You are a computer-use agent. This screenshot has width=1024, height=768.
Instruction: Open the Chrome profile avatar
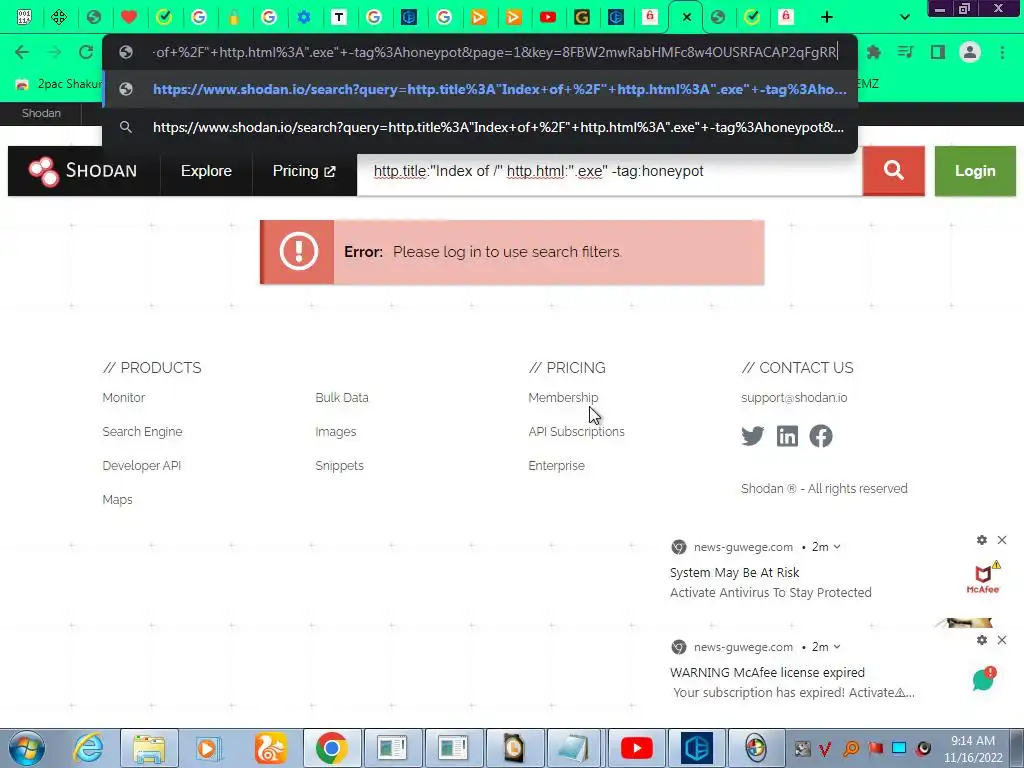pyautogui.click(x=970, y=52)
